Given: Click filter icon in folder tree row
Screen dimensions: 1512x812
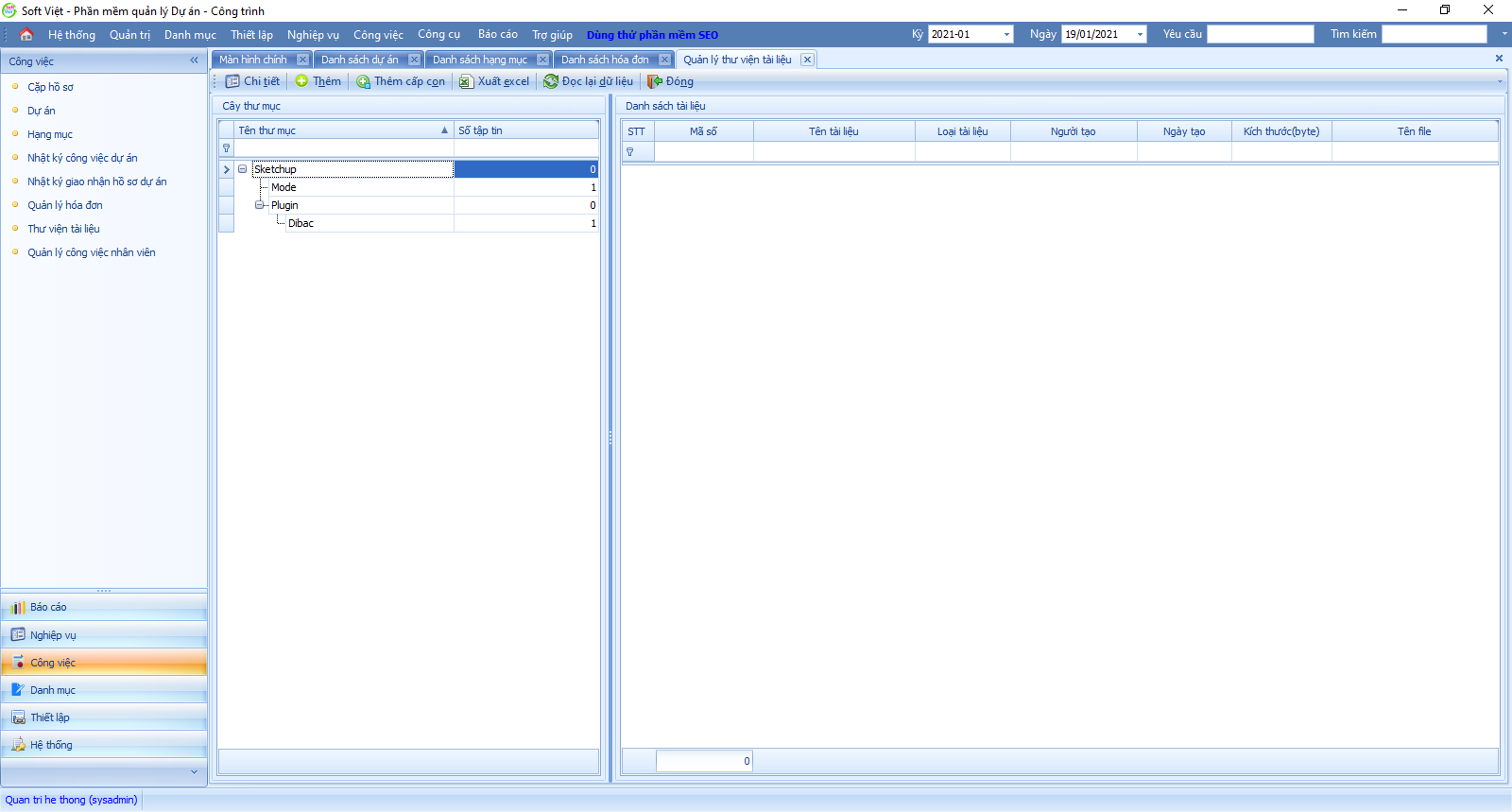Looking at the screenshot, I should click(227, 148).
